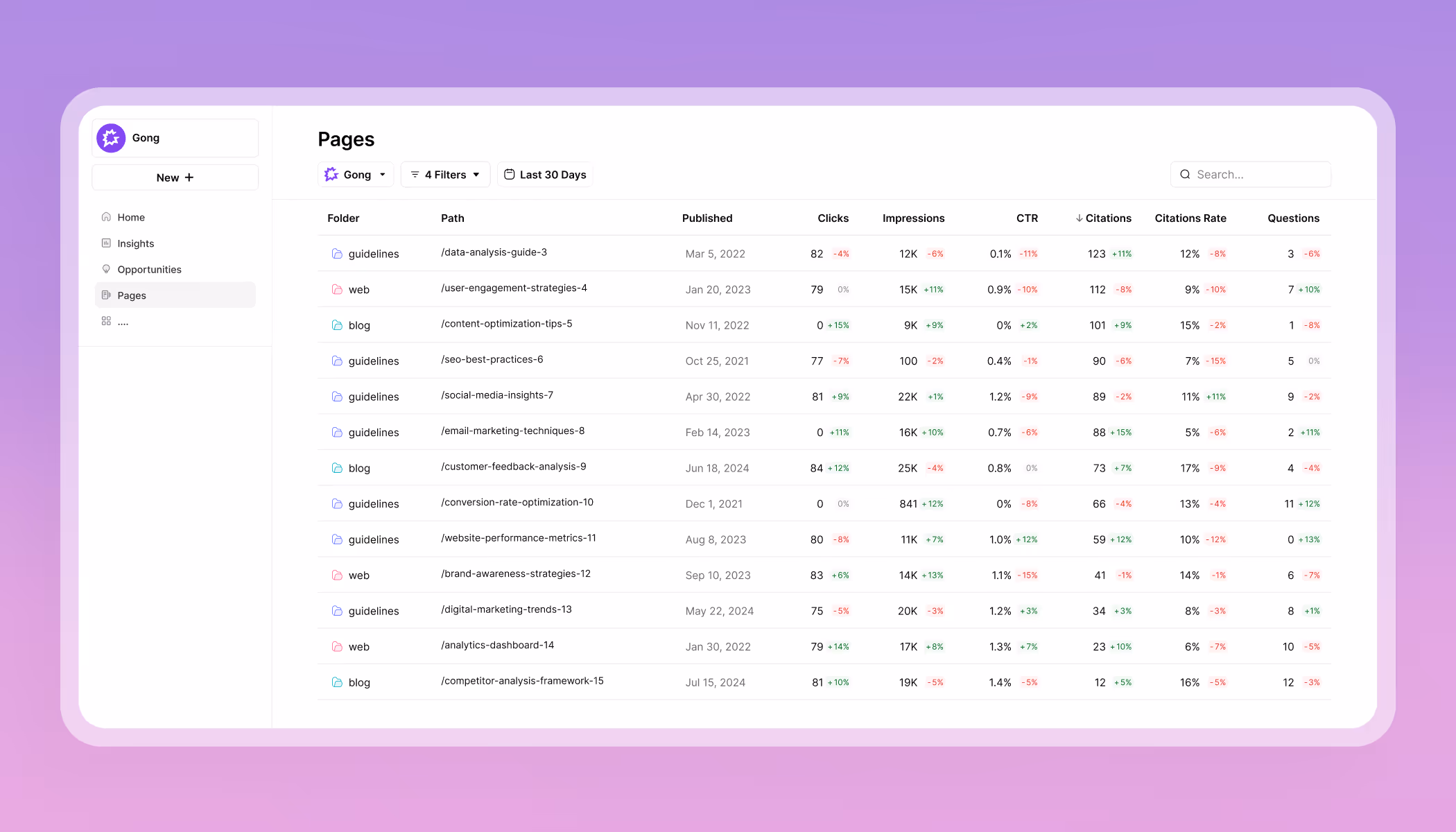
Task: Open the Insights menu item
Action: 136,243
